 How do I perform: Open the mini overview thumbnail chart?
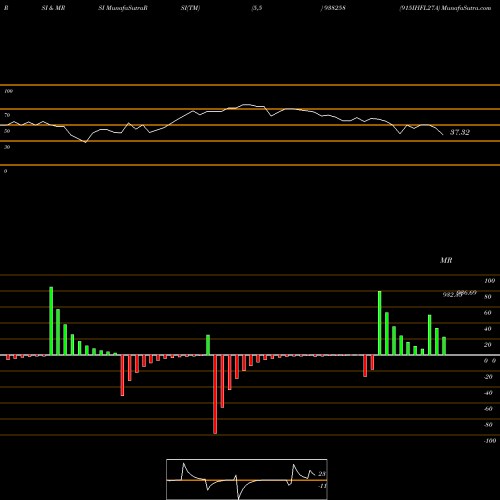coord(247,479)
